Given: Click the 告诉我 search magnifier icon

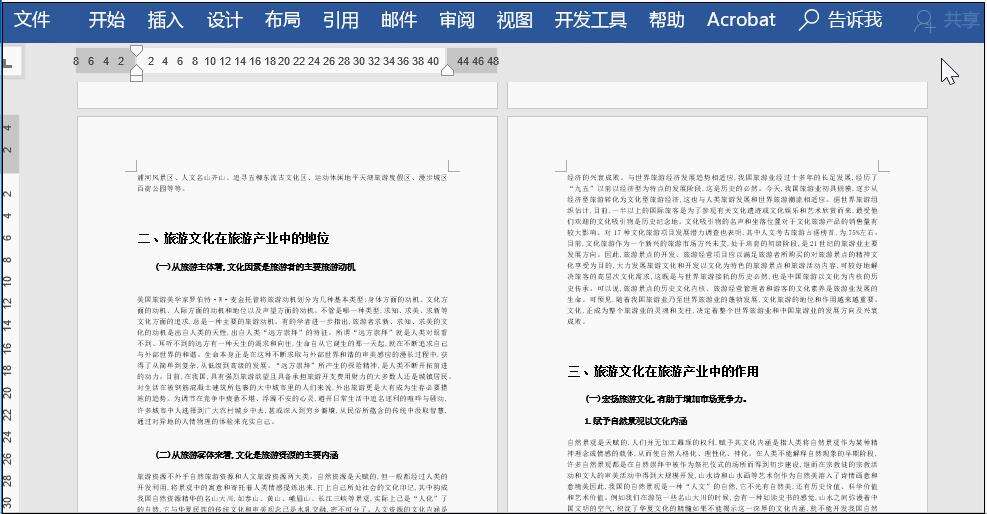Looking at the screenshot, I should click(x=808, y=20).
